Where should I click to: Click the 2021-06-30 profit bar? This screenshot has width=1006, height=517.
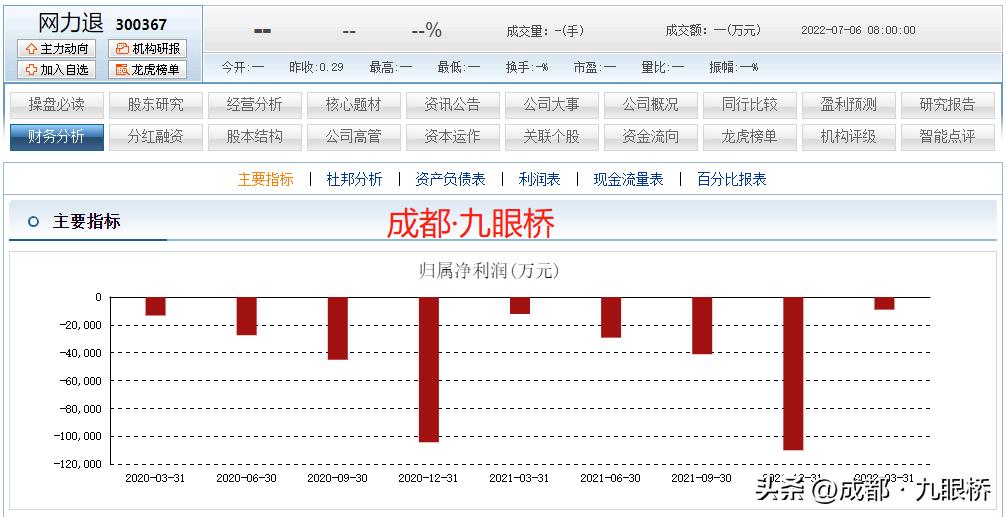(x=611, y=317)
